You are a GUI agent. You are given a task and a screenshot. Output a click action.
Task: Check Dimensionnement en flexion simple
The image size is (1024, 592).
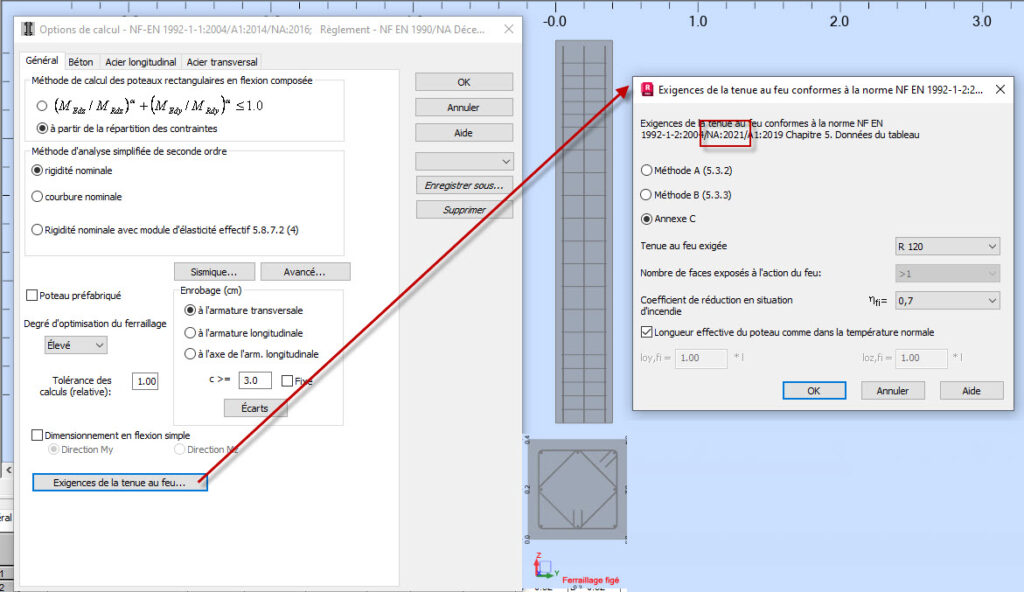click(38, 435)
